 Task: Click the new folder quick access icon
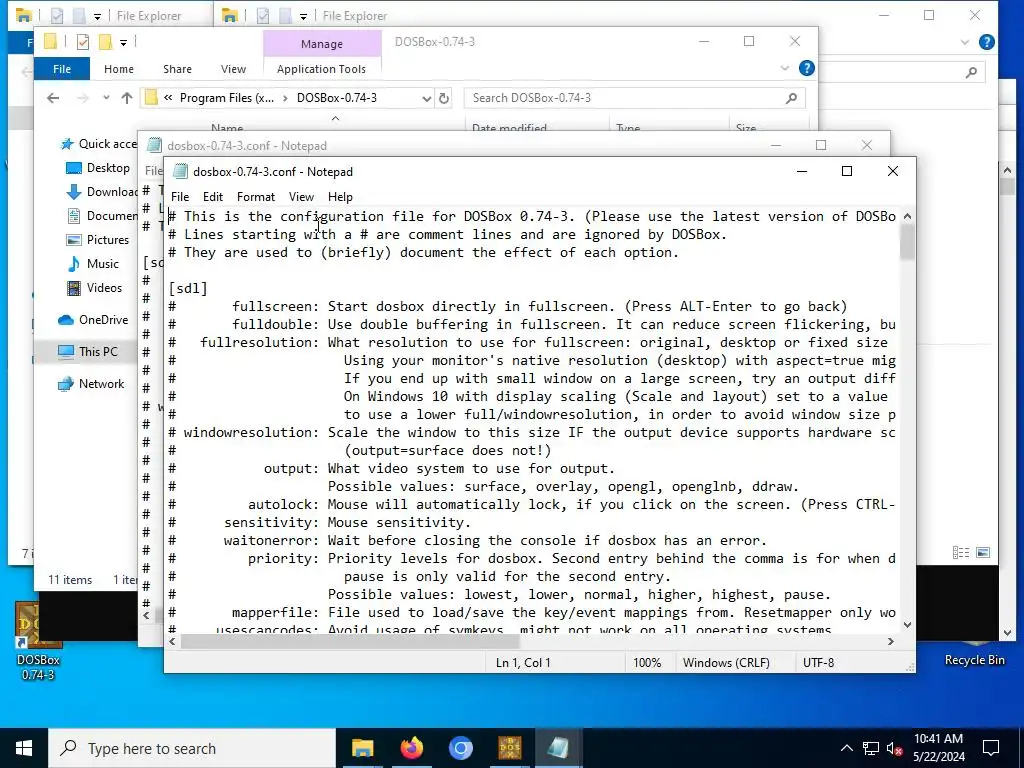[x=105, y=42]
